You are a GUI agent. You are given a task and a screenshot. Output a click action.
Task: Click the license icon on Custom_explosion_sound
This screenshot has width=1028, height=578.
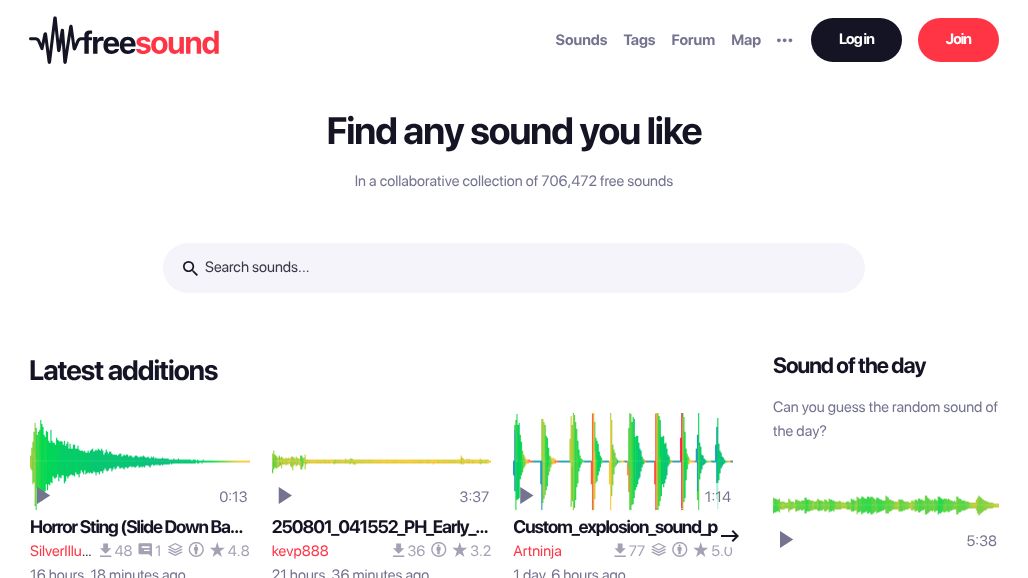[680, 550]
